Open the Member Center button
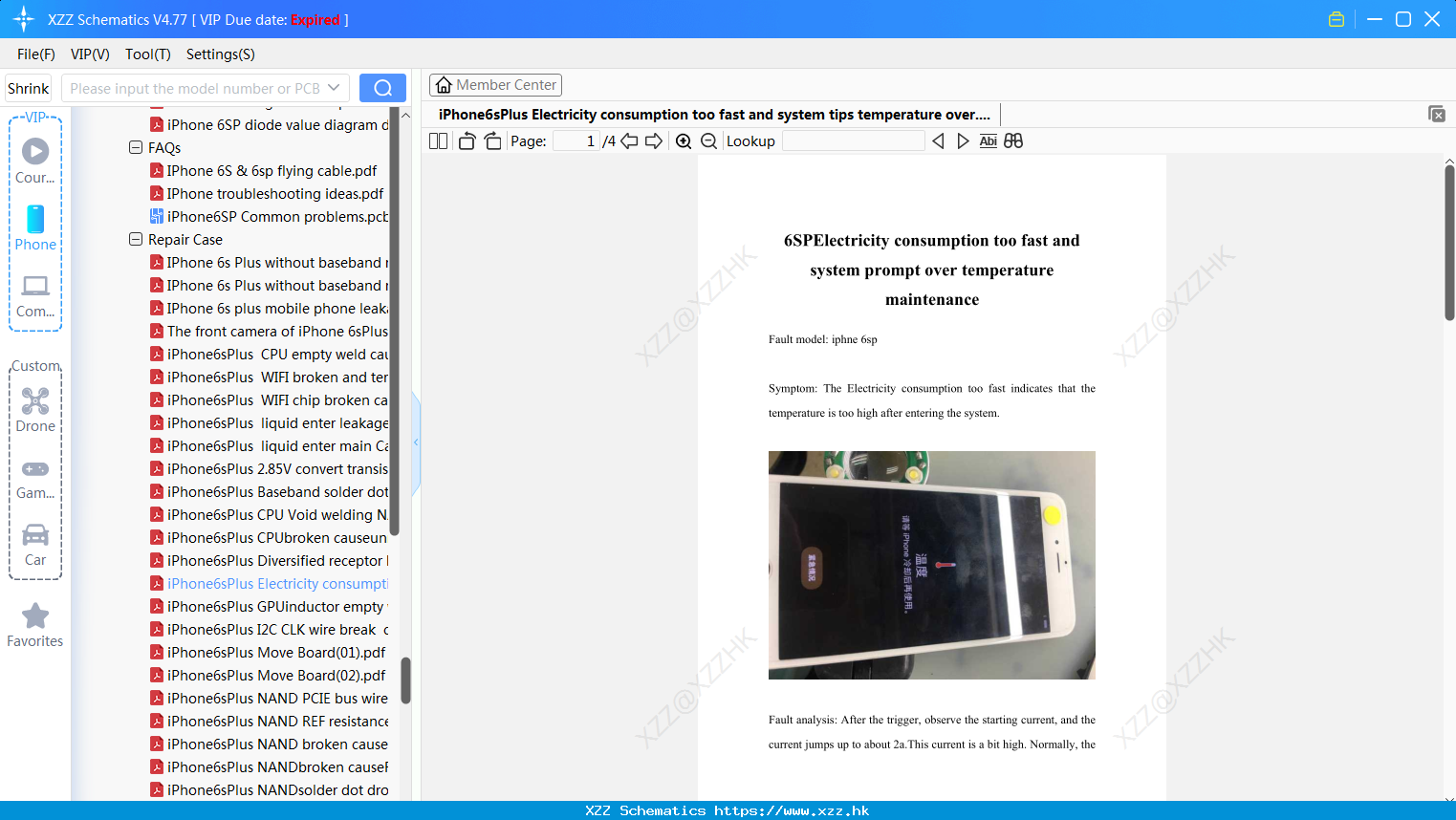 (x=496, y=85)
